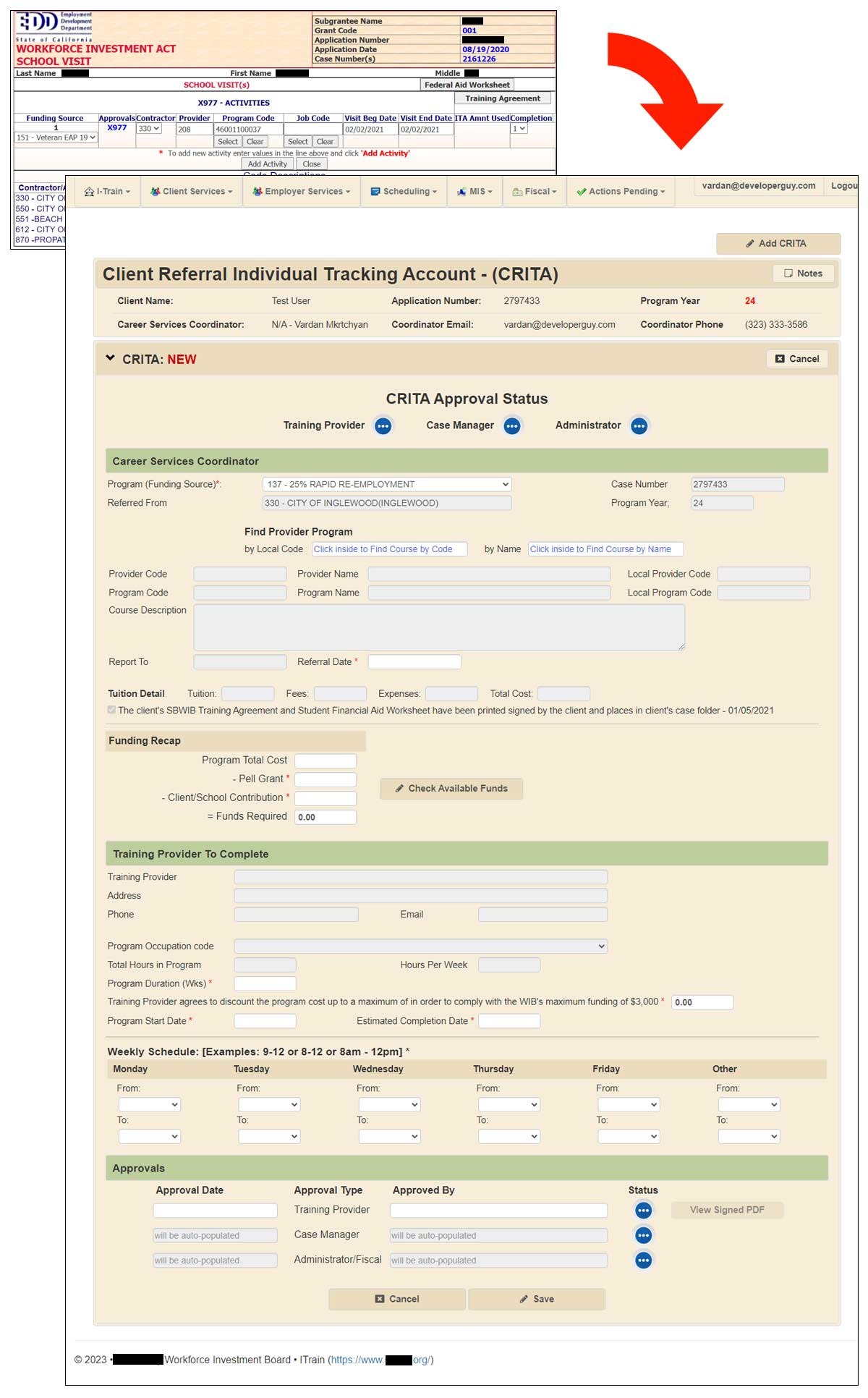Click the Find Course by Name field
The height and width of the screenshot is (1398, 868).
[606, 549]
